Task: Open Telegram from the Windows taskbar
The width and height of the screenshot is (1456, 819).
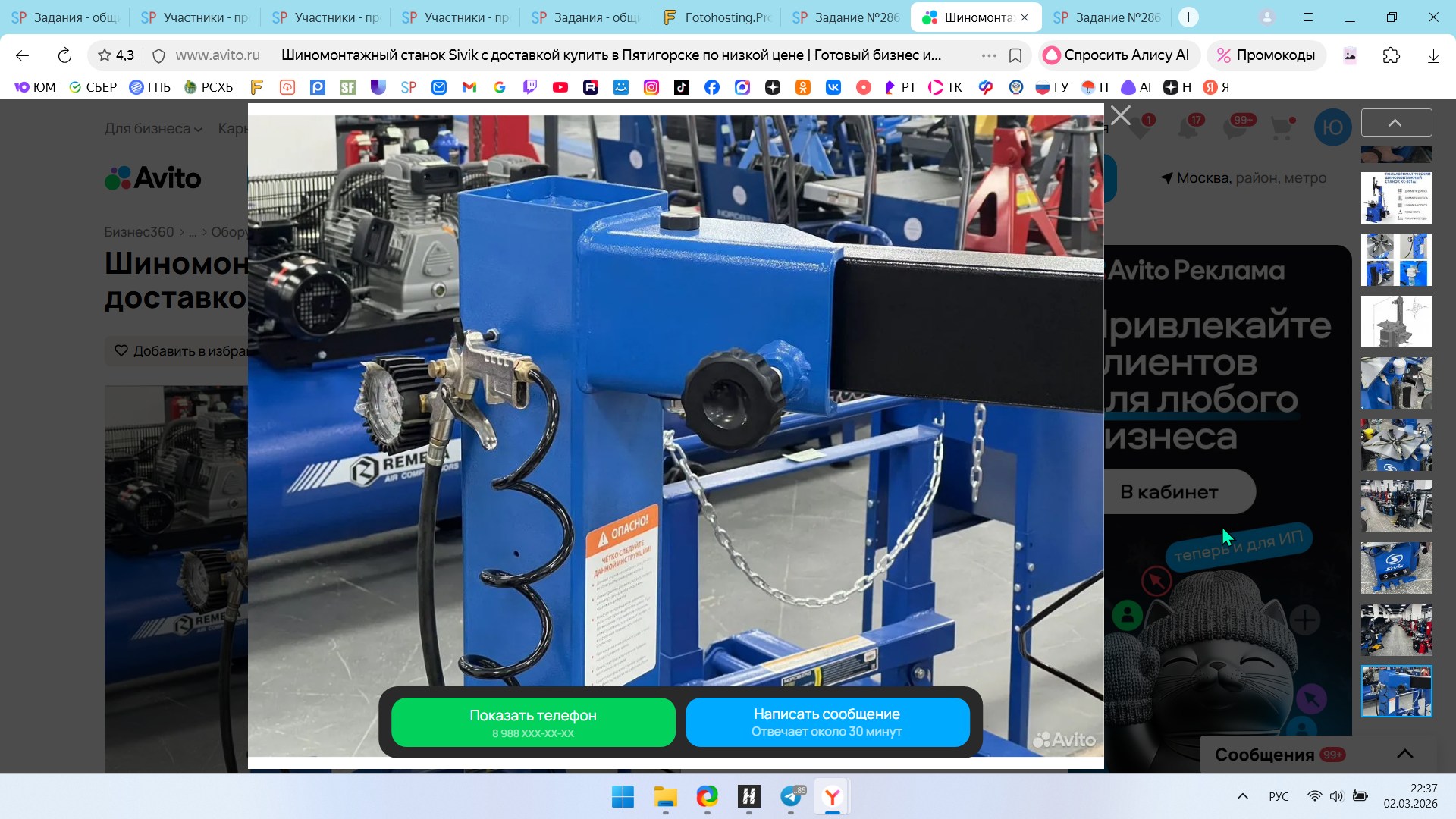Action: click(x=791, y=796)
